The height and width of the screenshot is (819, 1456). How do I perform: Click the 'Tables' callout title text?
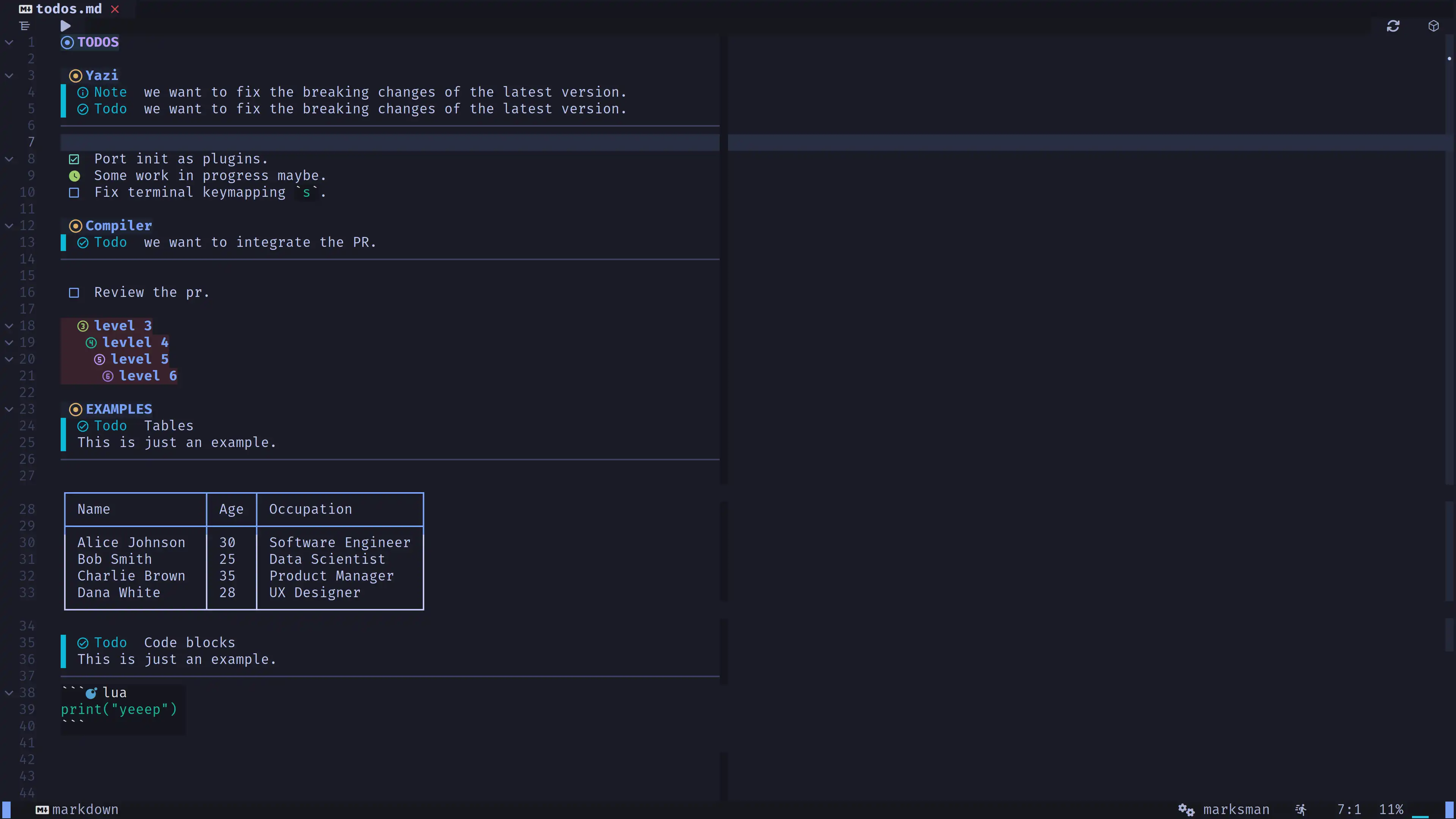coord(168,426)
